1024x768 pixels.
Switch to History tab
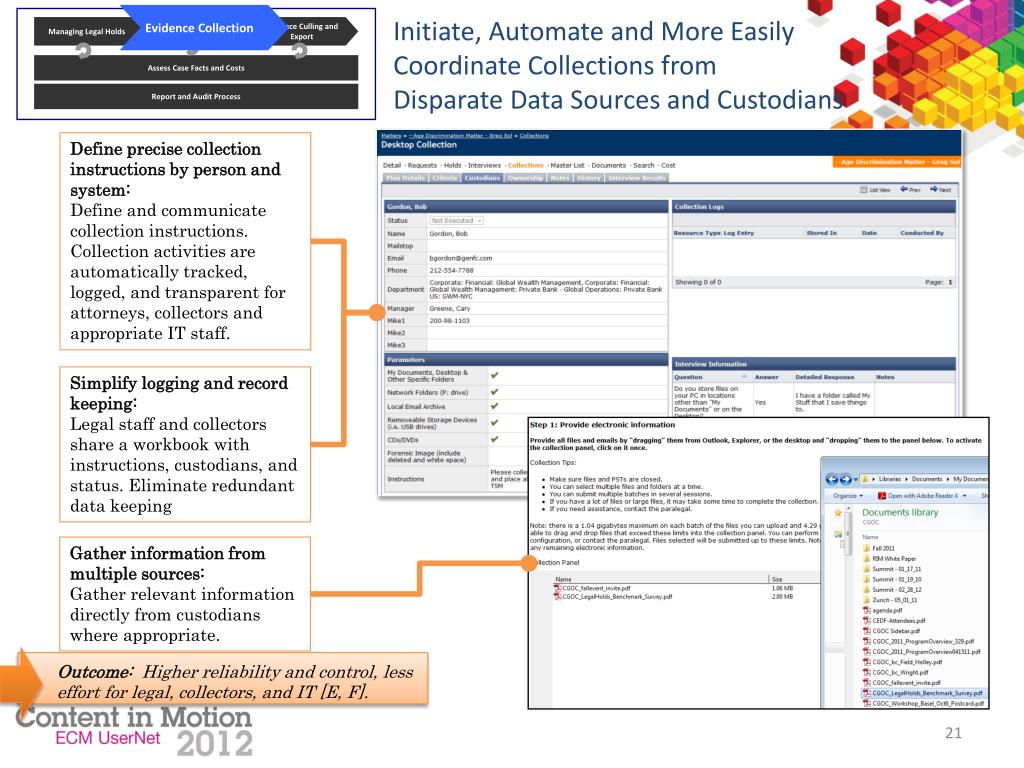point(588,178)
